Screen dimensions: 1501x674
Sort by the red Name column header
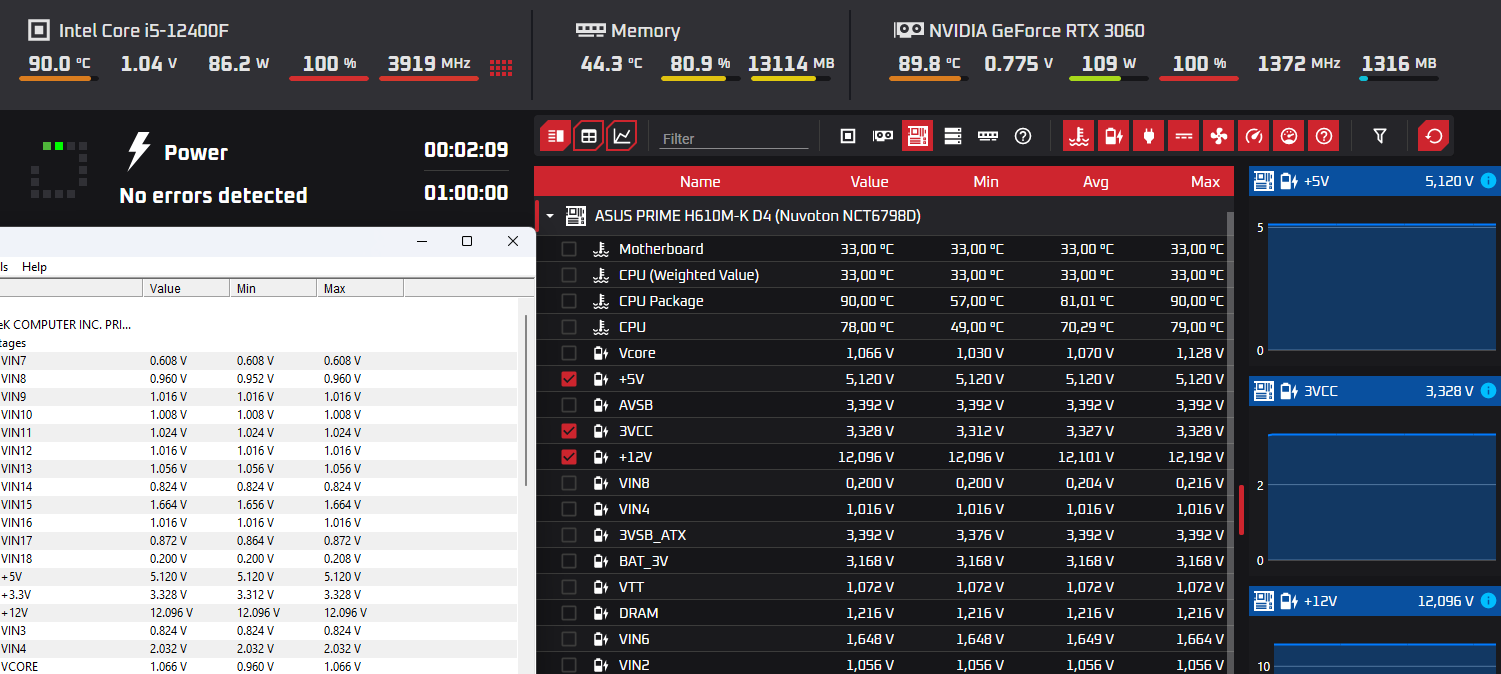pos(700,182)
